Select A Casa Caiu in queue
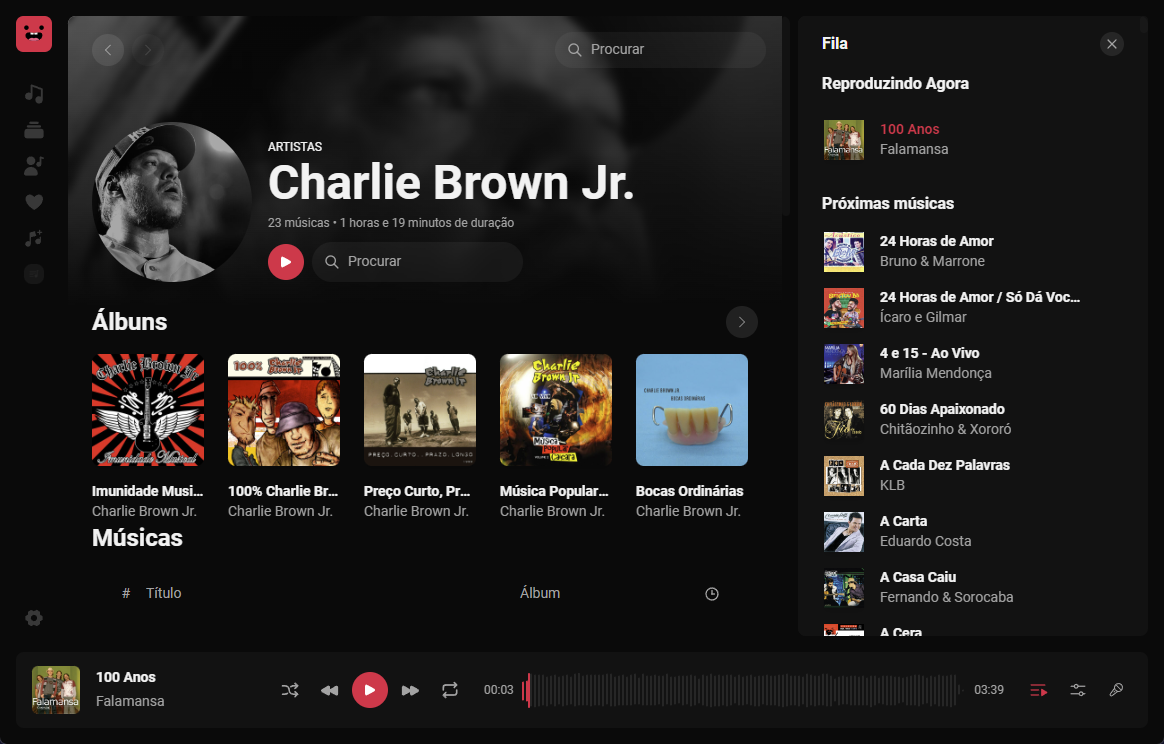Screen dimensions: 1164x744 pyautogui.click(x=972, y=587)
